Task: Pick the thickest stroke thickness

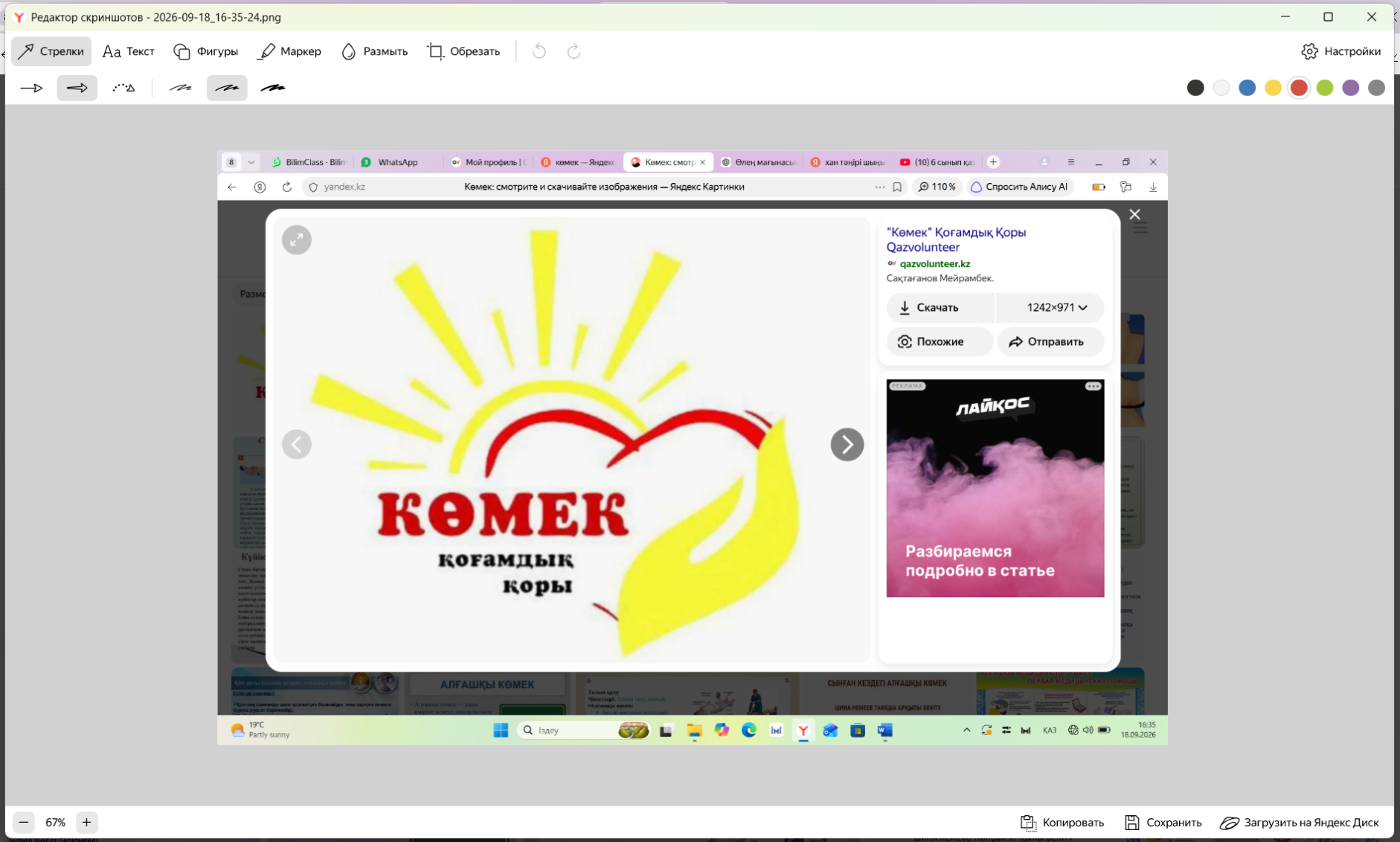Action: pyautogui.click(x=273, y=88)
